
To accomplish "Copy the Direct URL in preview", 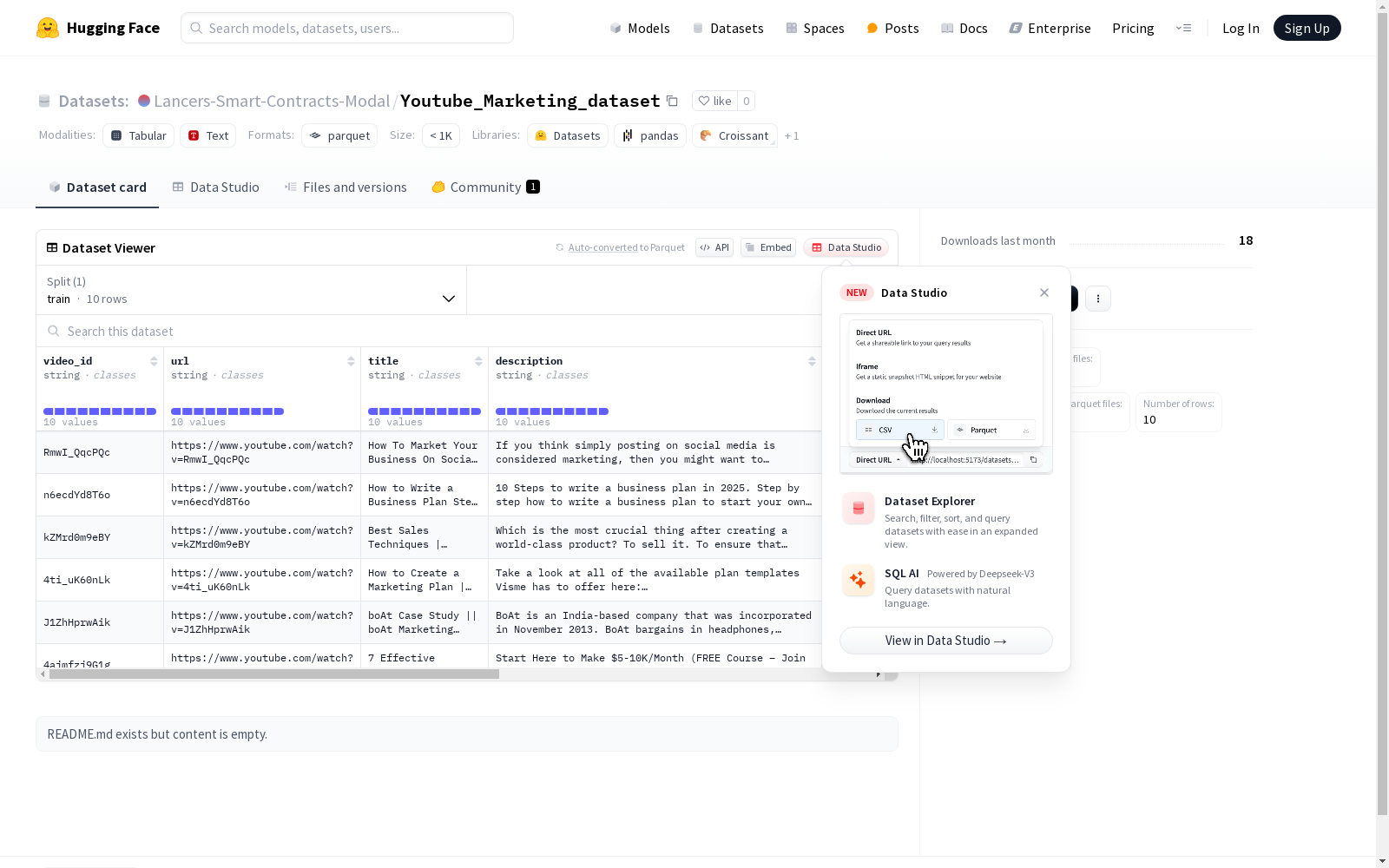I will click(x=1033, y=460).
